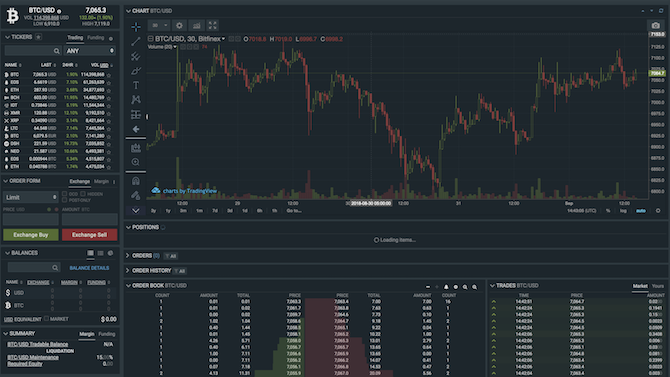The image size is (670, 377).
Task: Switch balances to first list view
Action: [x=90, y=253]
